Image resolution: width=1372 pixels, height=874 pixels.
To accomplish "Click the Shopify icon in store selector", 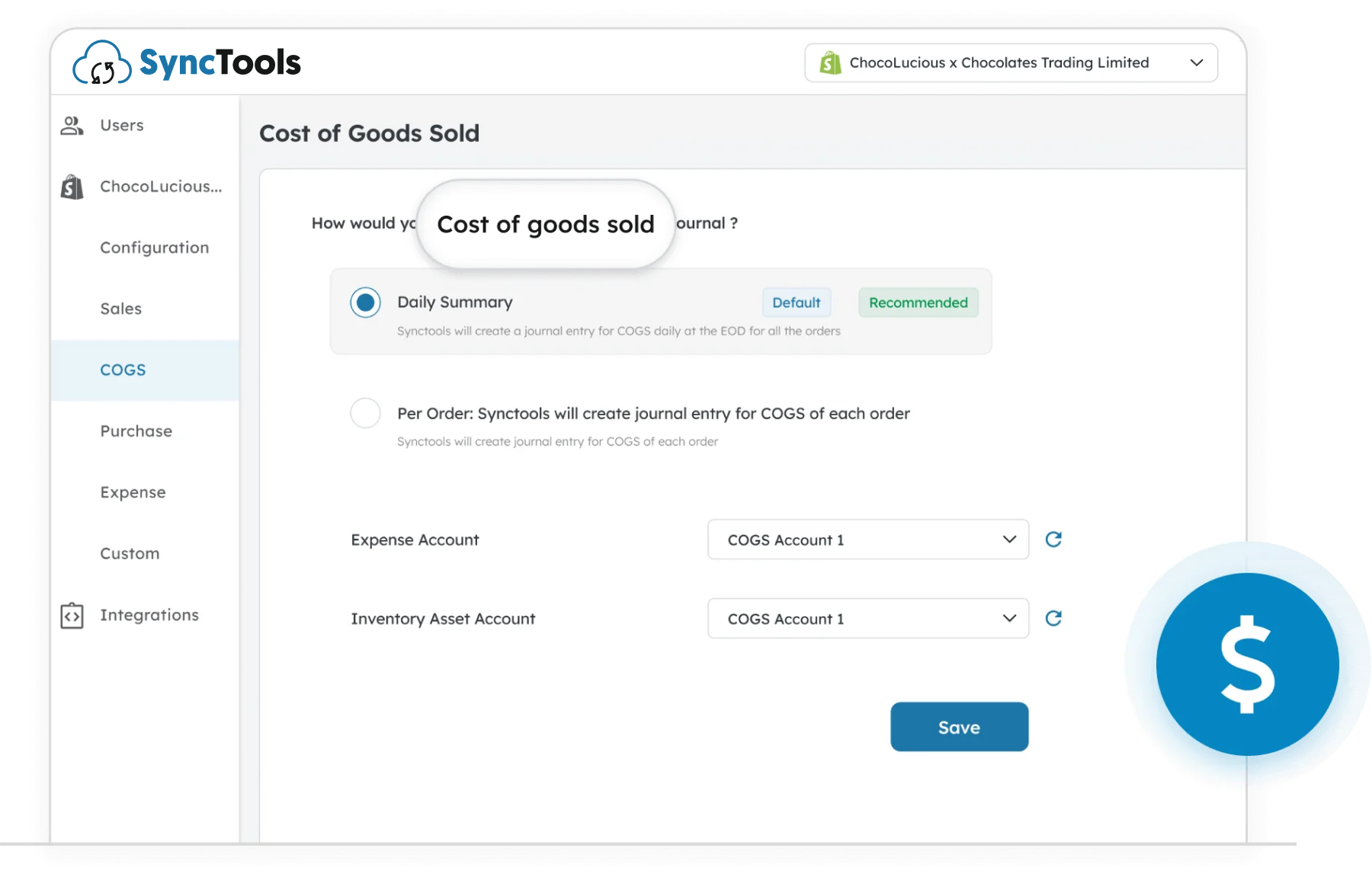I will [830, 63].
